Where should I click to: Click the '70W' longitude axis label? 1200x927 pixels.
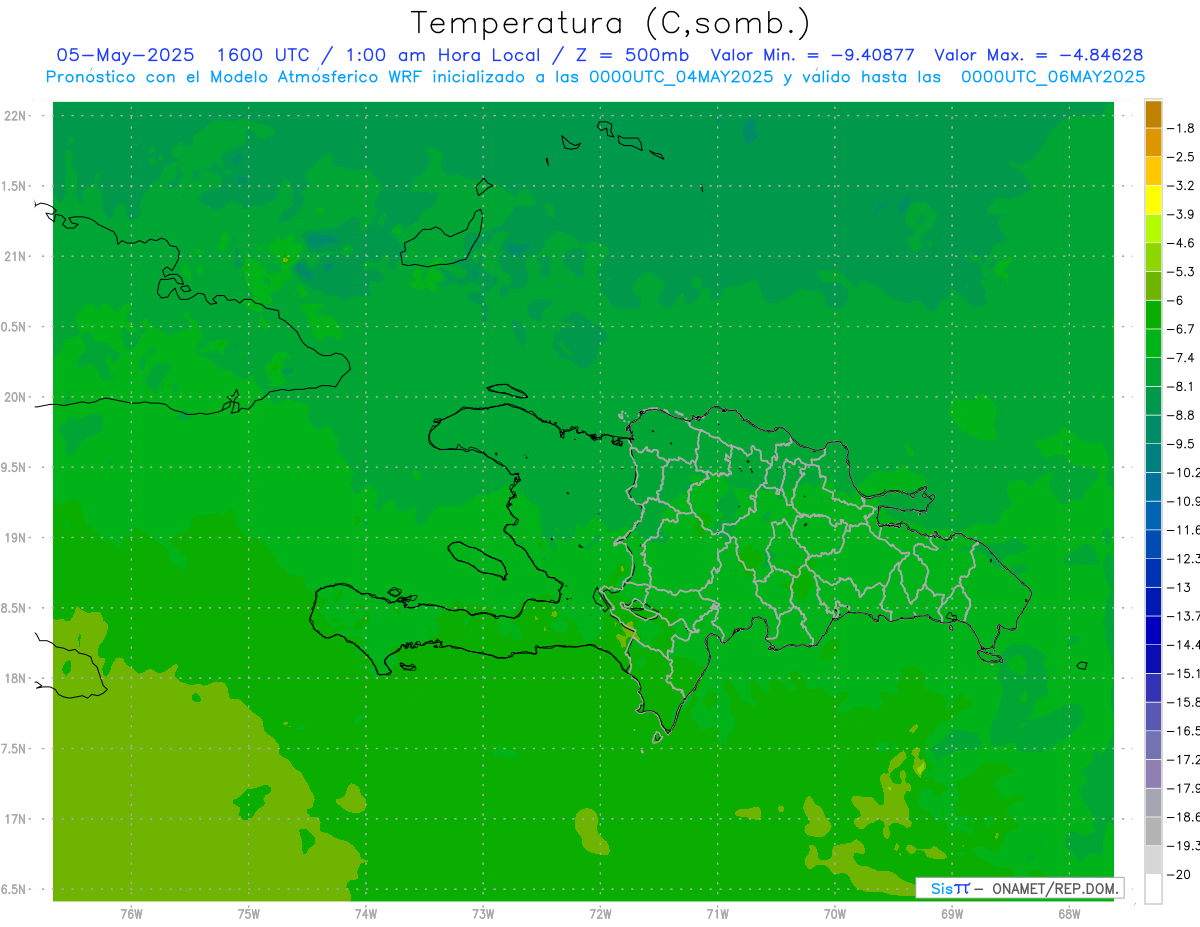coord(835,913)
